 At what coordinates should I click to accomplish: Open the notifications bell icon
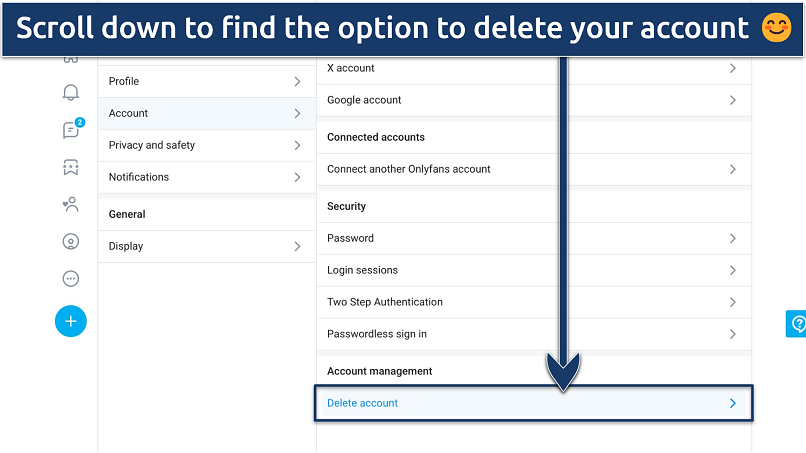click(70, 93)
